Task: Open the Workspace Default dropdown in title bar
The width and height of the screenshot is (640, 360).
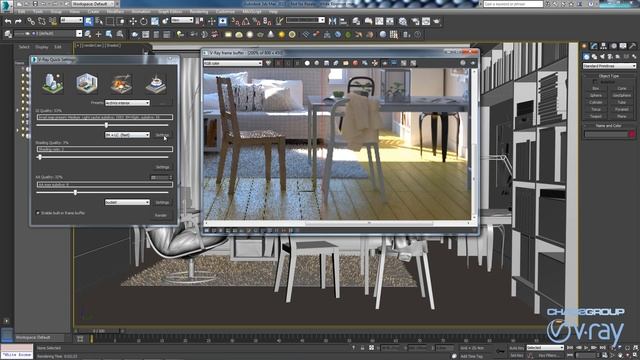Action: [x=93, y=4]
